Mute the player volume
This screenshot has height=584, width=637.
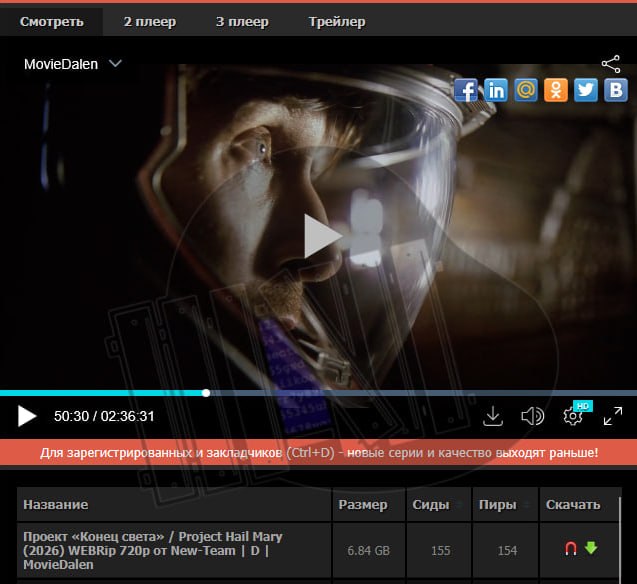(x=533, y=416)
